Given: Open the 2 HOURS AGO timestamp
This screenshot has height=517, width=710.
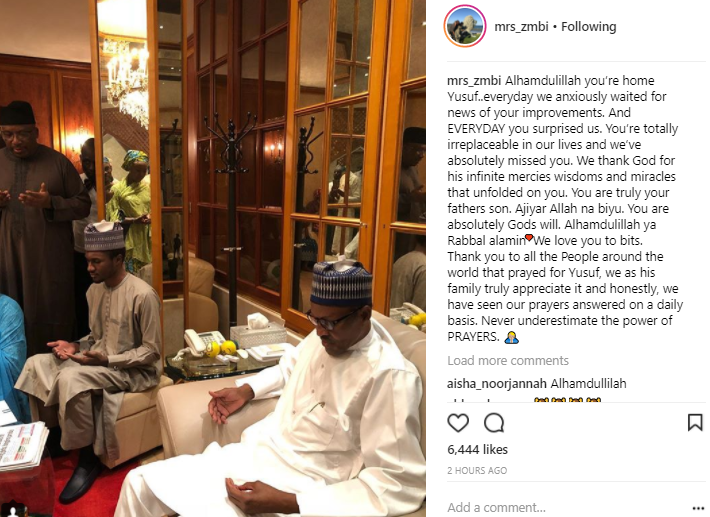Looking at the screenshot, I should 477,470.
